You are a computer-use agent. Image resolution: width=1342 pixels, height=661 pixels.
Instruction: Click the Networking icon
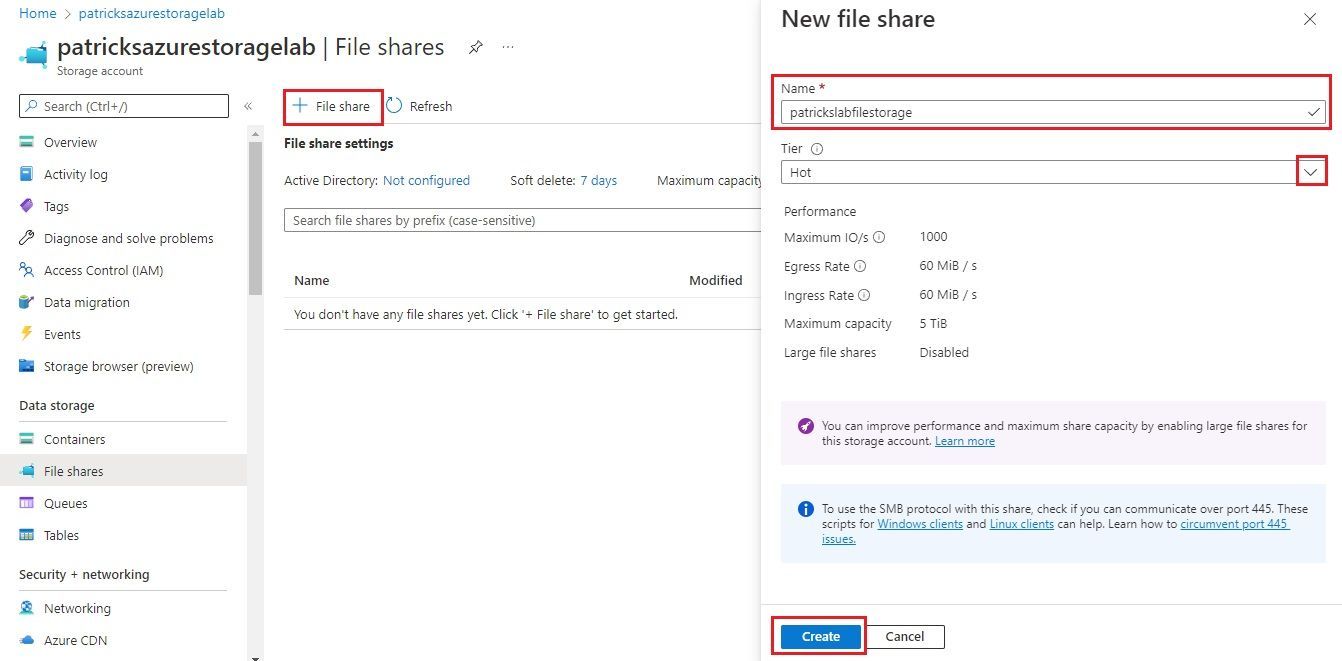pyautogui.click(x=27, y=608)
